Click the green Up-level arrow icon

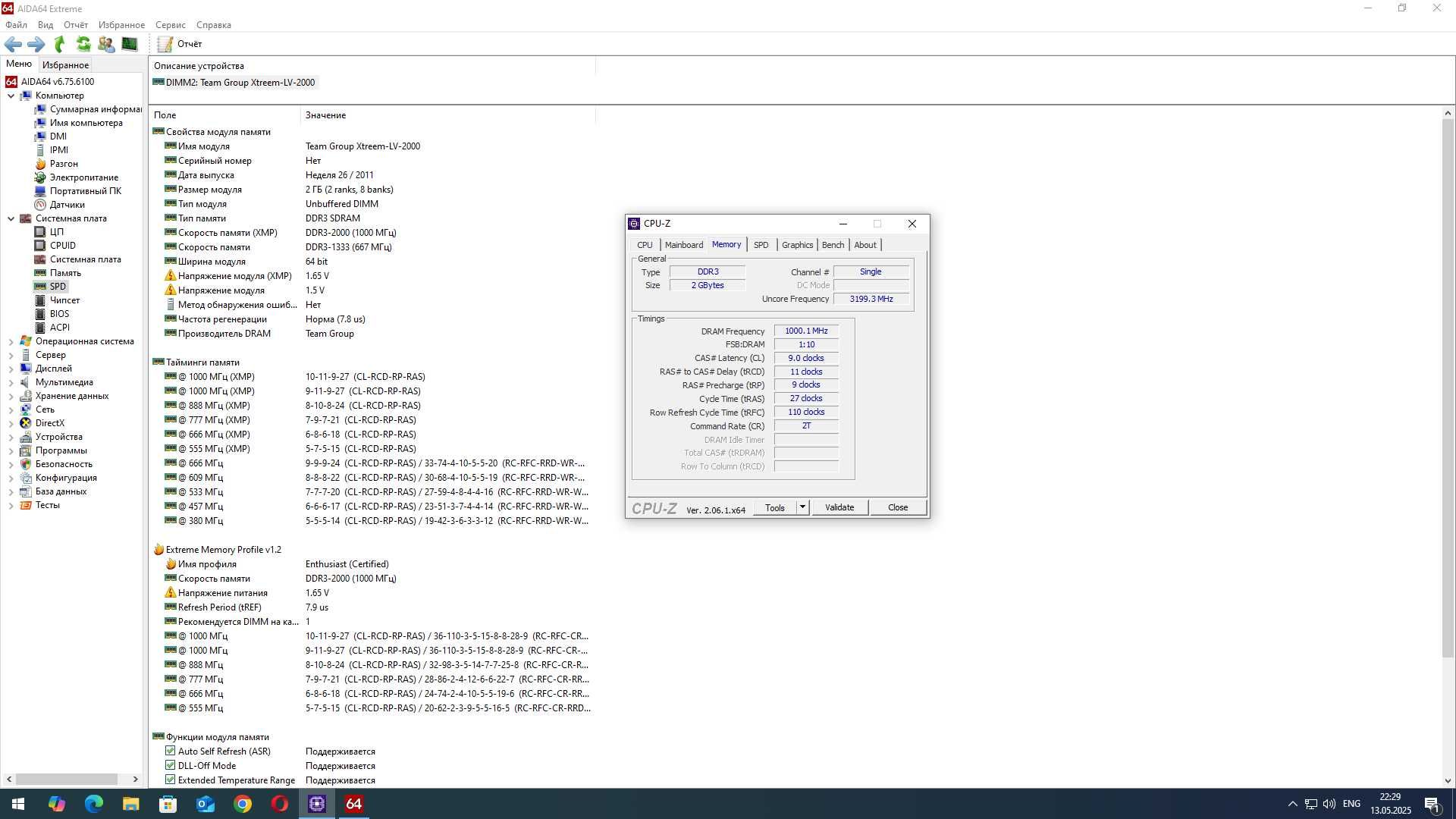tap(60, 44)
